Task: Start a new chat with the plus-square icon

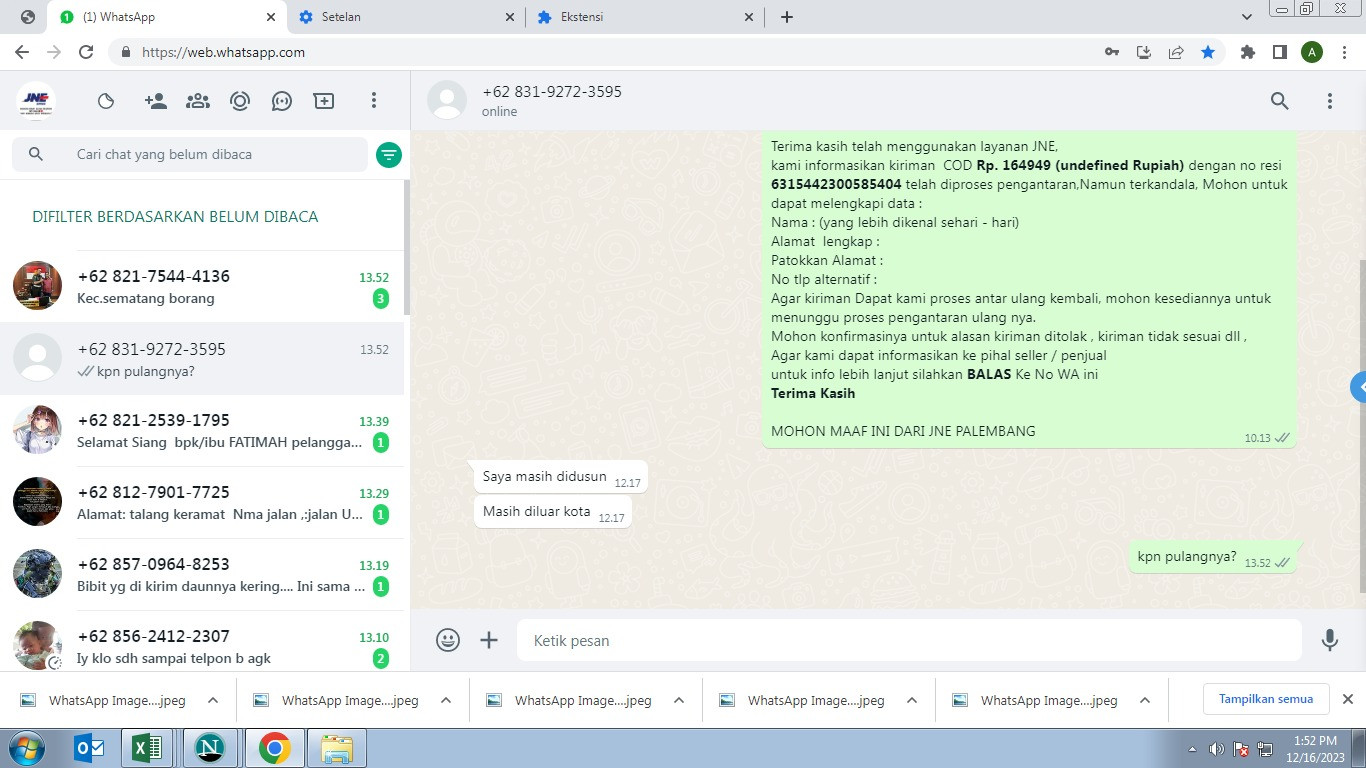Action: click(x=324, y=101)
